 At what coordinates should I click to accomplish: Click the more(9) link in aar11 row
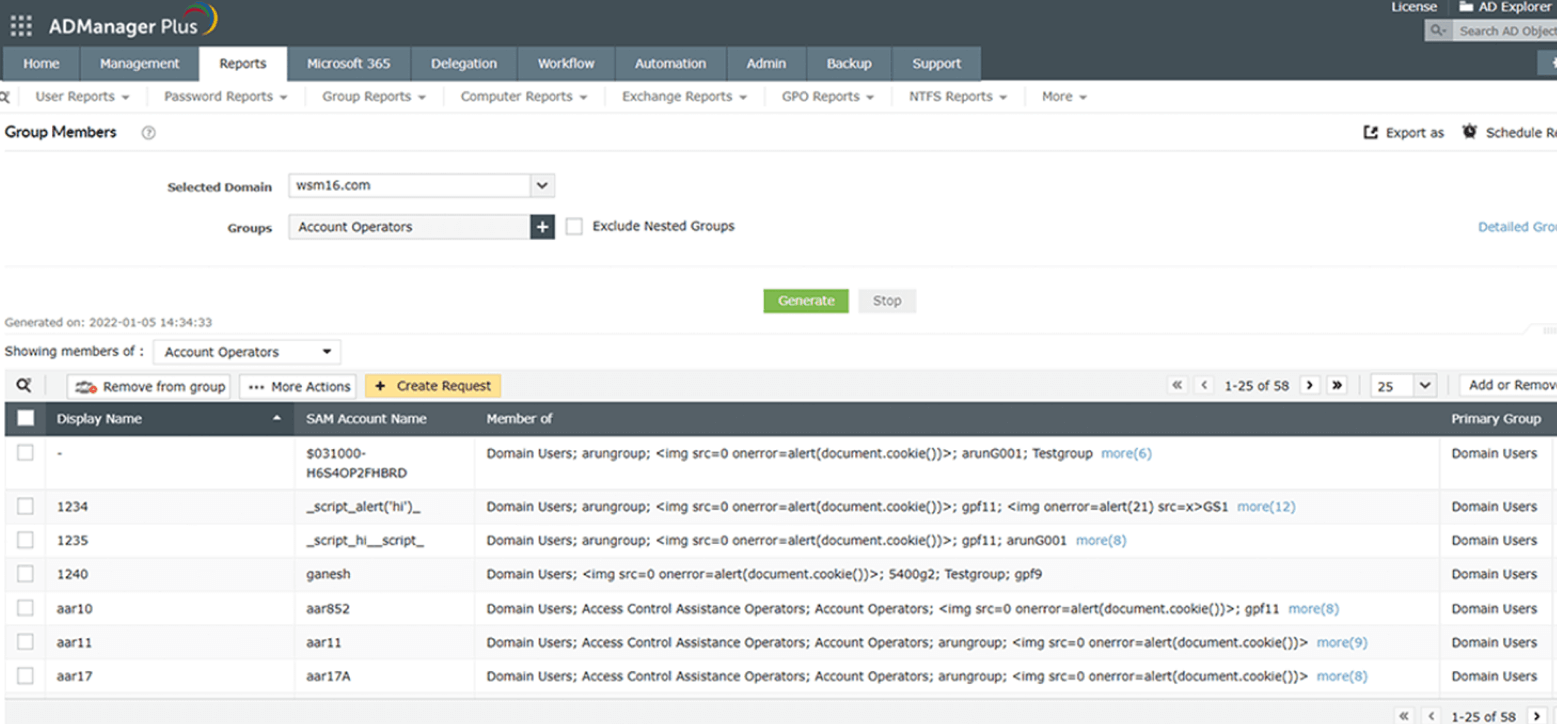1342,643
